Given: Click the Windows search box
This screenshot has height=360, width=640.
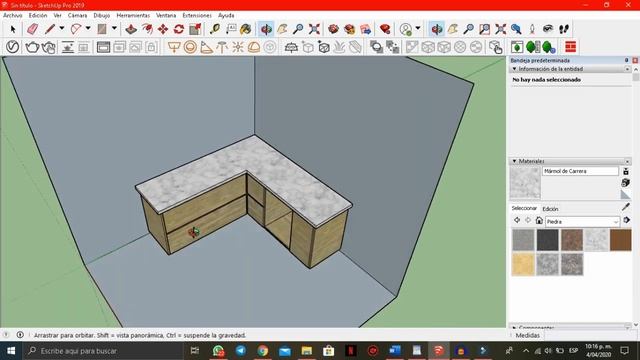Looking at the screenshot, I should coord(104,351).
